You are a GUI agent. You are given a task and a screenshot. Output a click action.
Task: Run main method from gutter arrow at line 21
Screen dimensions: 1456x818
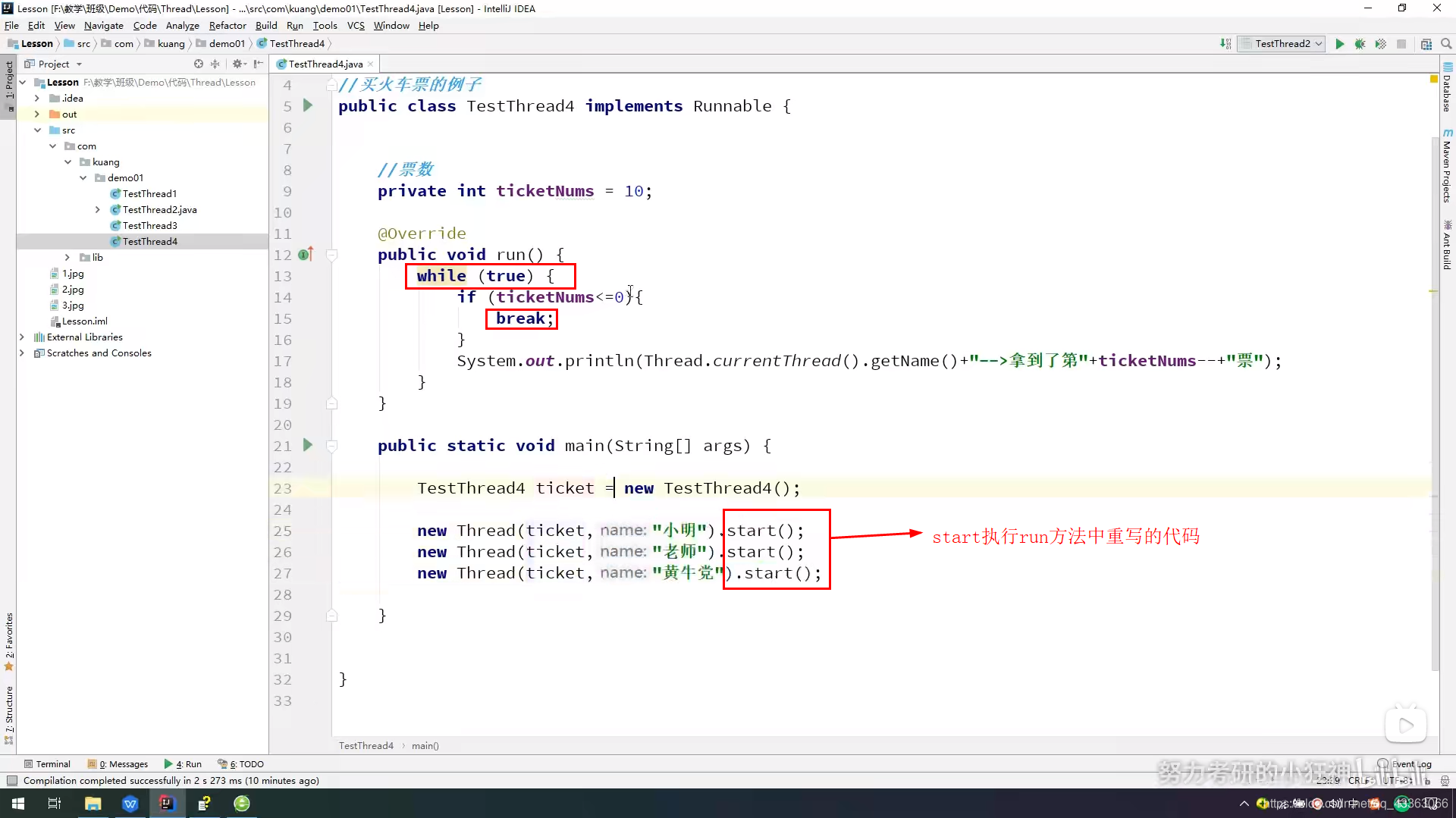point(308,445)
